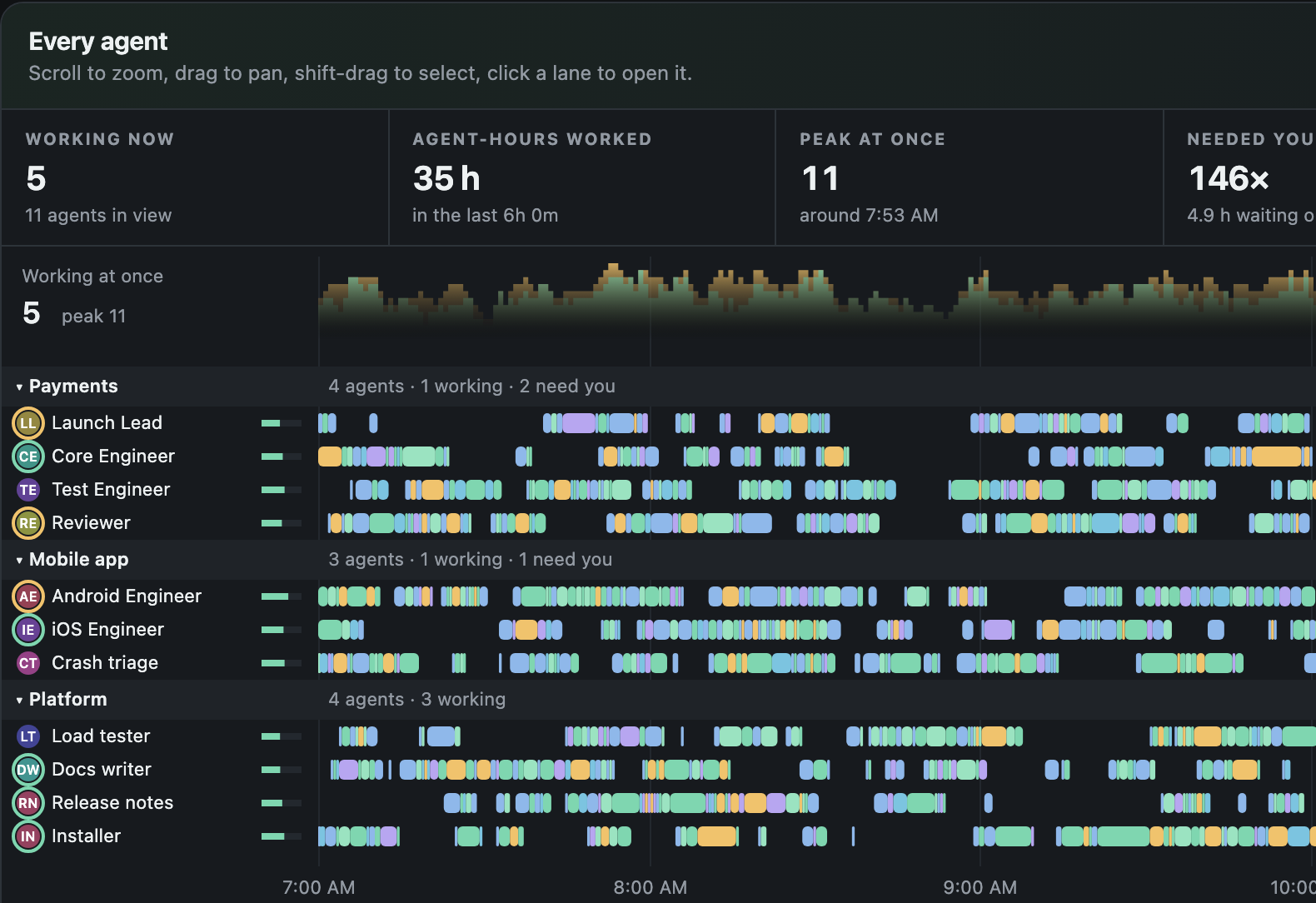Collapse the Platform group
Image resolution: width=1316 pixels, height=903 pixels.
pos(19,700)
